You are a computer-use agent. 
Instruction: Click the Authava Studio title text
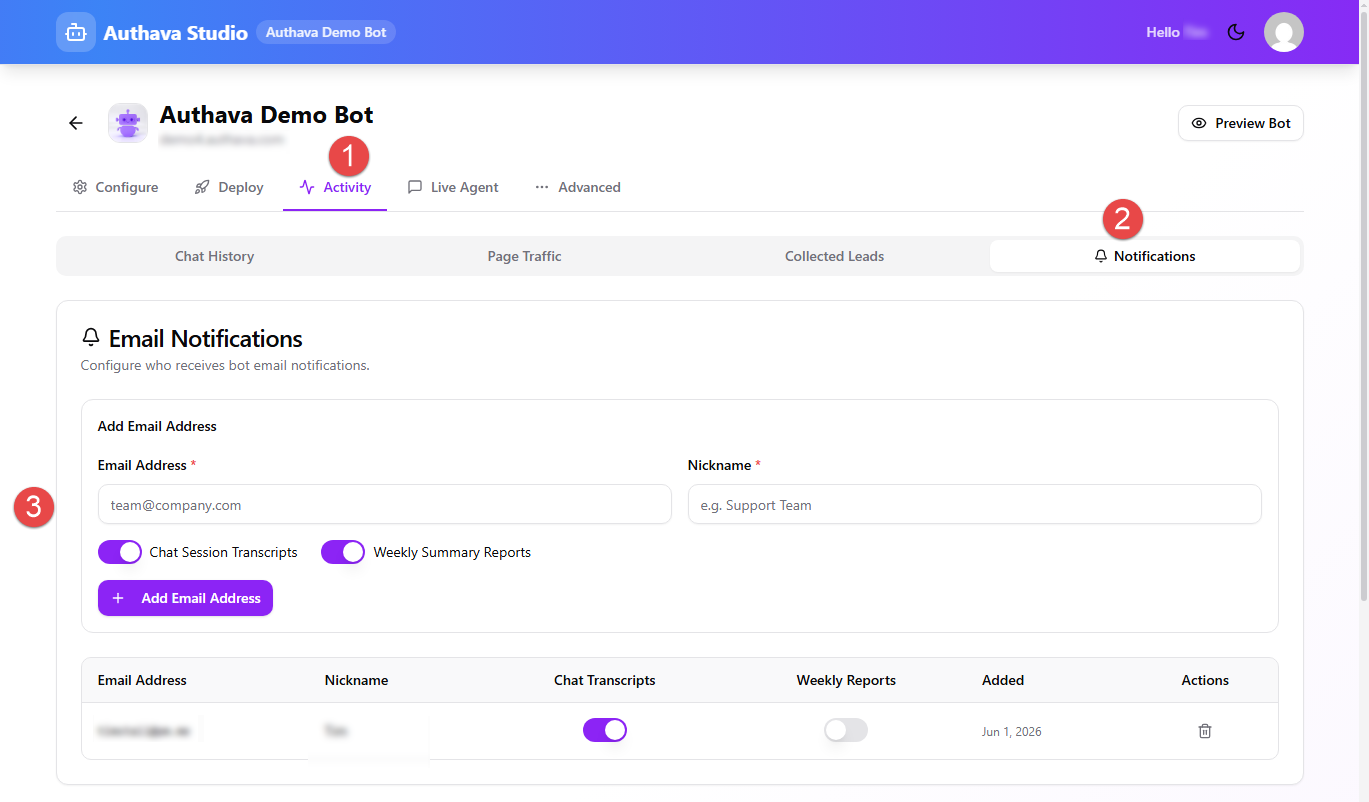pos(176,33)
